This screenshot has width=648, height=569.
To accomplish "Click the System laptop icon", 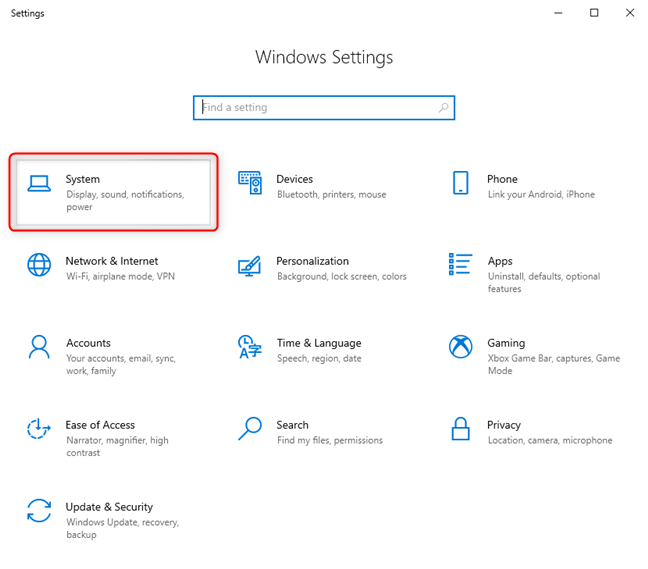I will 39,182.
